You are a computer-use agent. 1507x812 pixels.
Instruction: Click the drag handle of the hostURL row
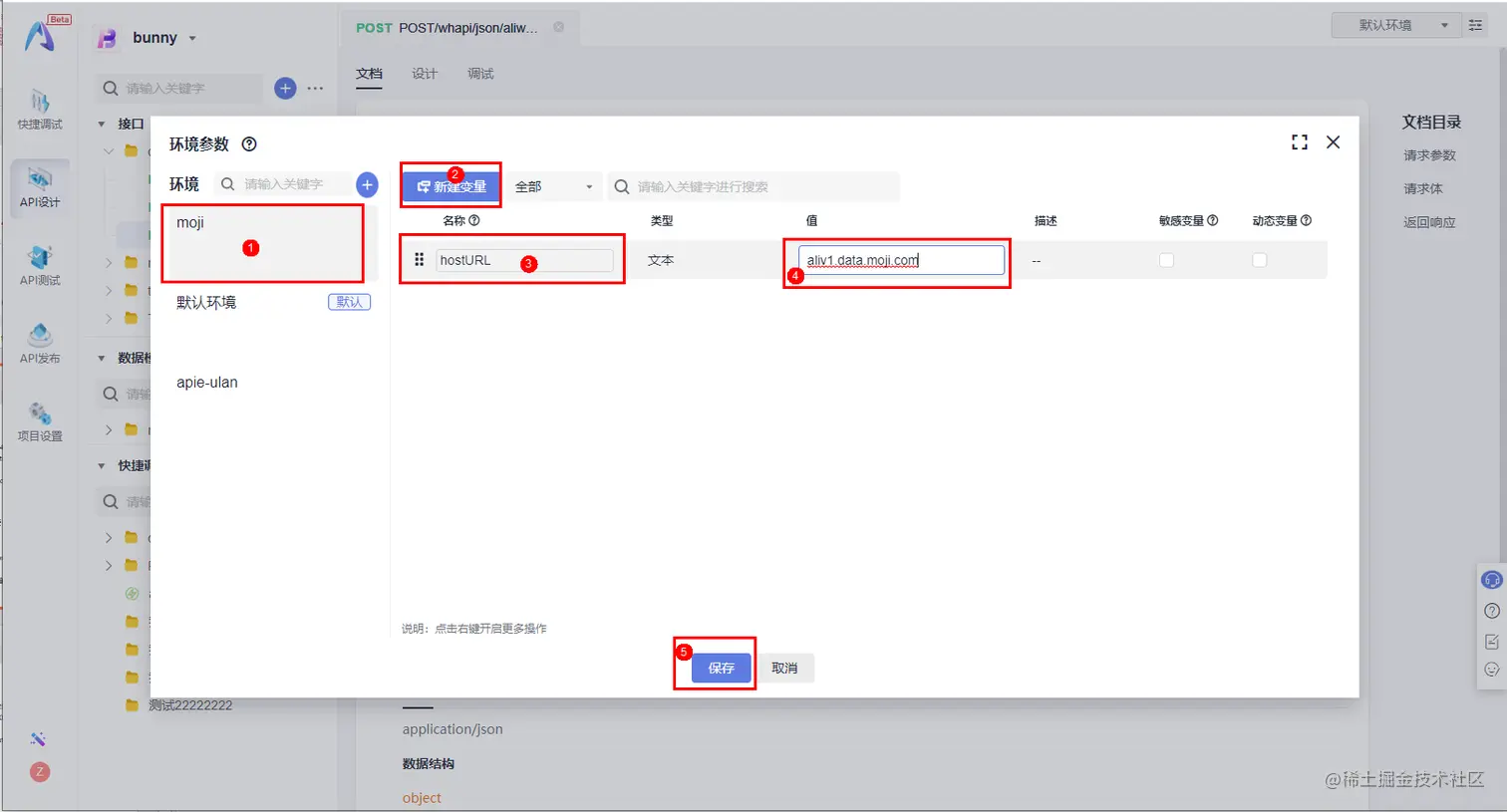point(419,260)
